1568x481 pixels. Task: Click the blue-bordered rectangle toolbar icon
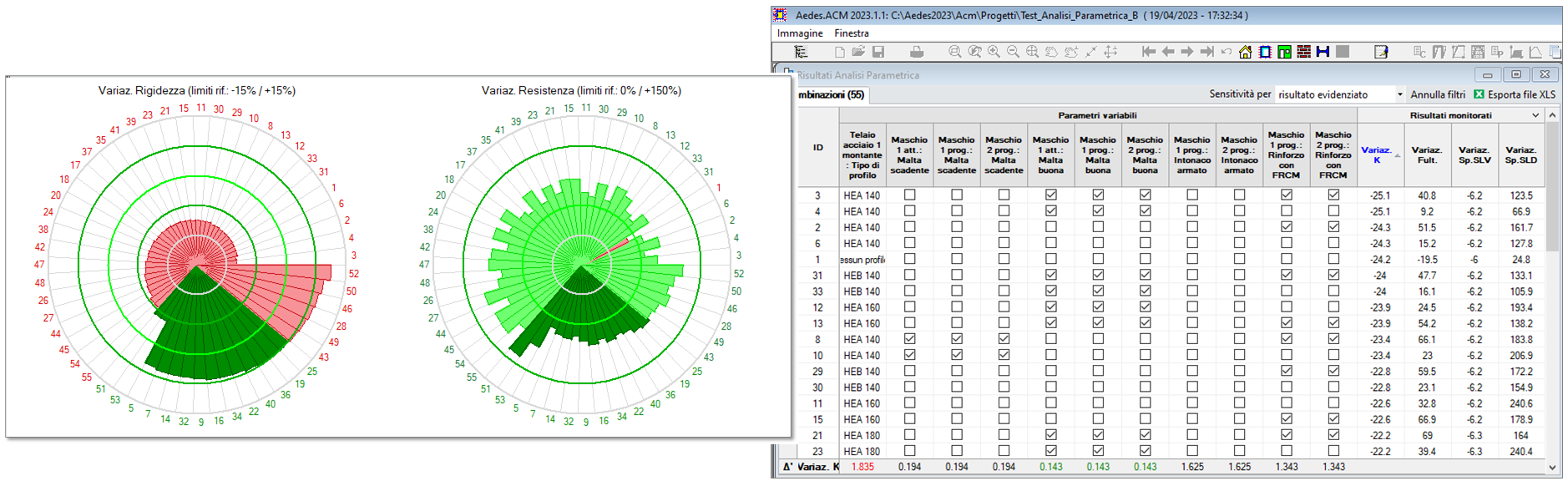(x=1265, y=52)
